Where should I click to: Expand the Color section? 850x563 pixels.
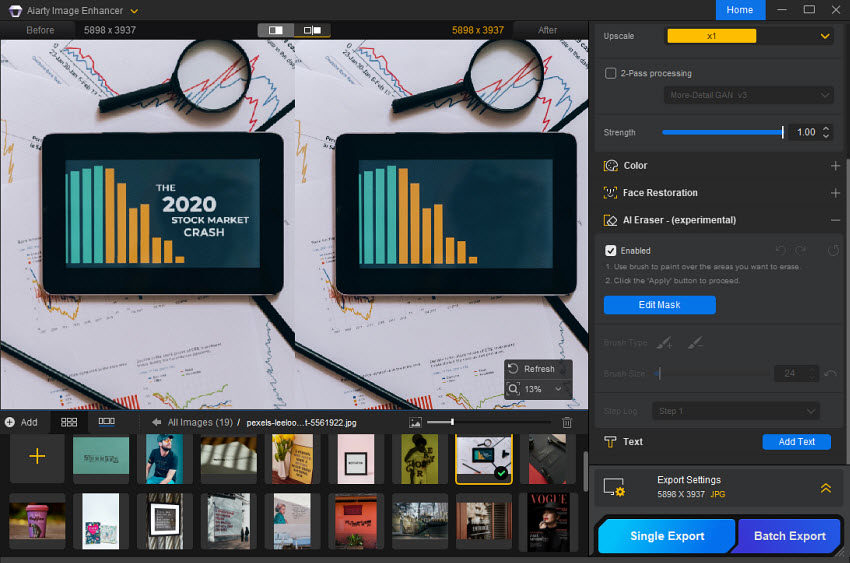(835, 166)
